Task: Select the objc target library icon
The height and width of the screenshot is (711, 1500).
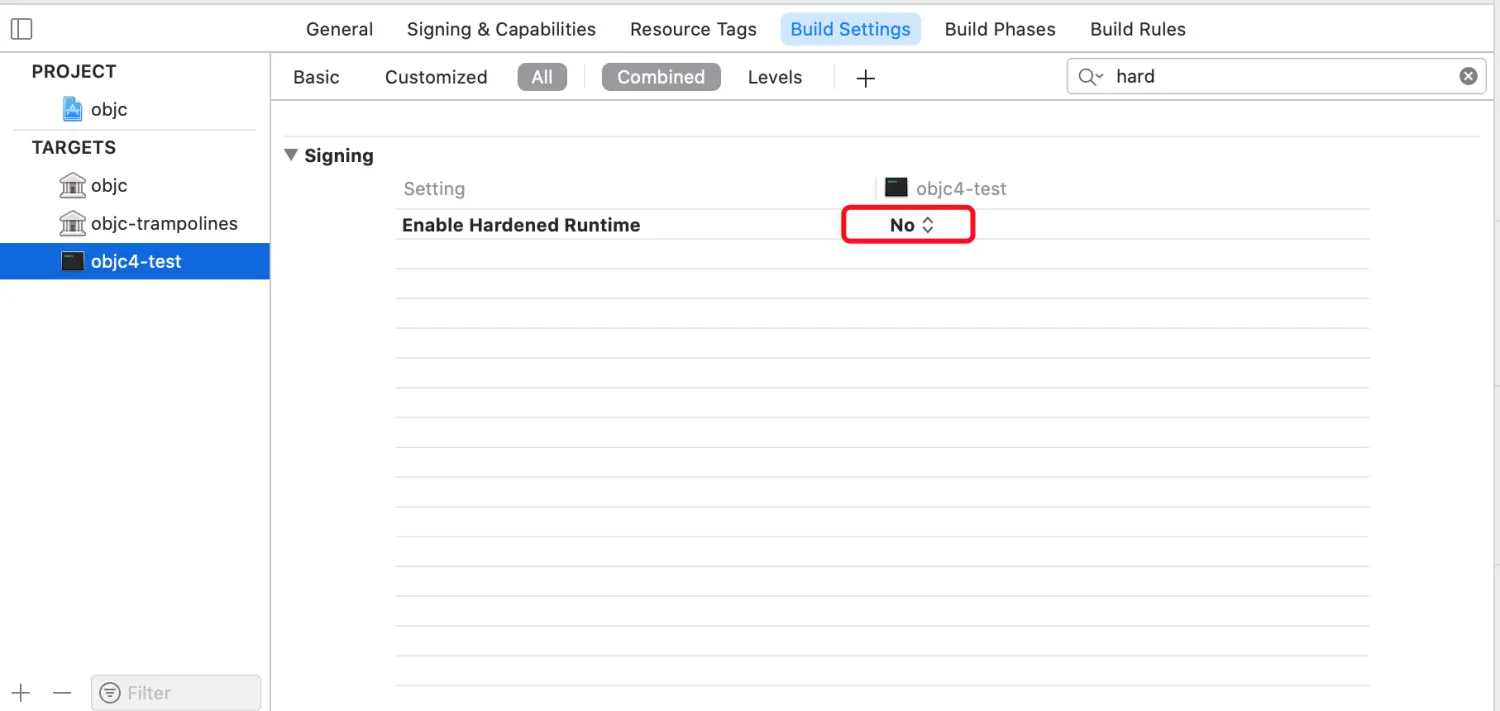Action: pyautogui.click(x=72, y=185)
